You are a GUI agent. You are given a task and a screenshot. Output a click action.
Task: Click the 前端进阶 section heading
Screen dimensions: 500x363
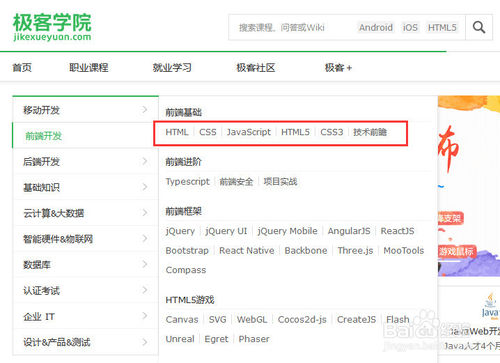tap(184, 162)
